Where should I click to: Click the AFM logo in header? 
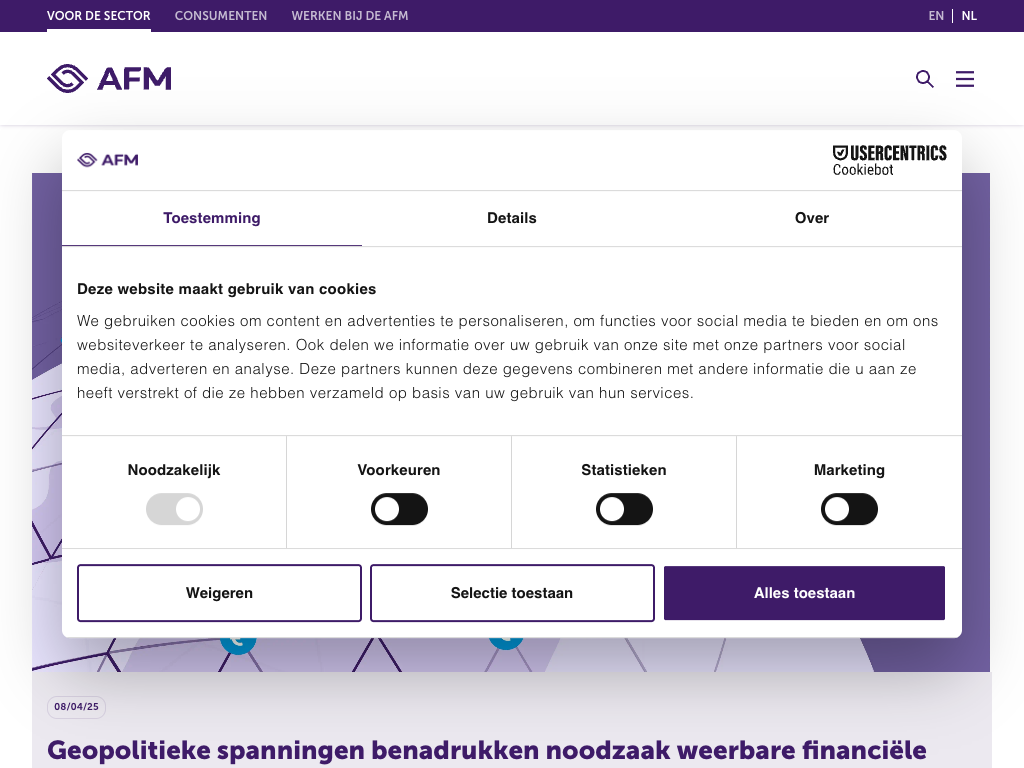click(x=109, y=78)
